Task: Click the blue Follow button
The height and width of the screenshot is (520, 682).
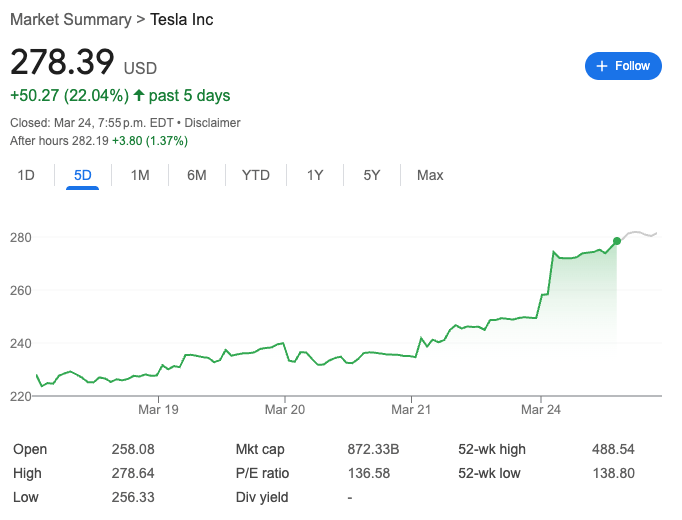Action: 623,66
